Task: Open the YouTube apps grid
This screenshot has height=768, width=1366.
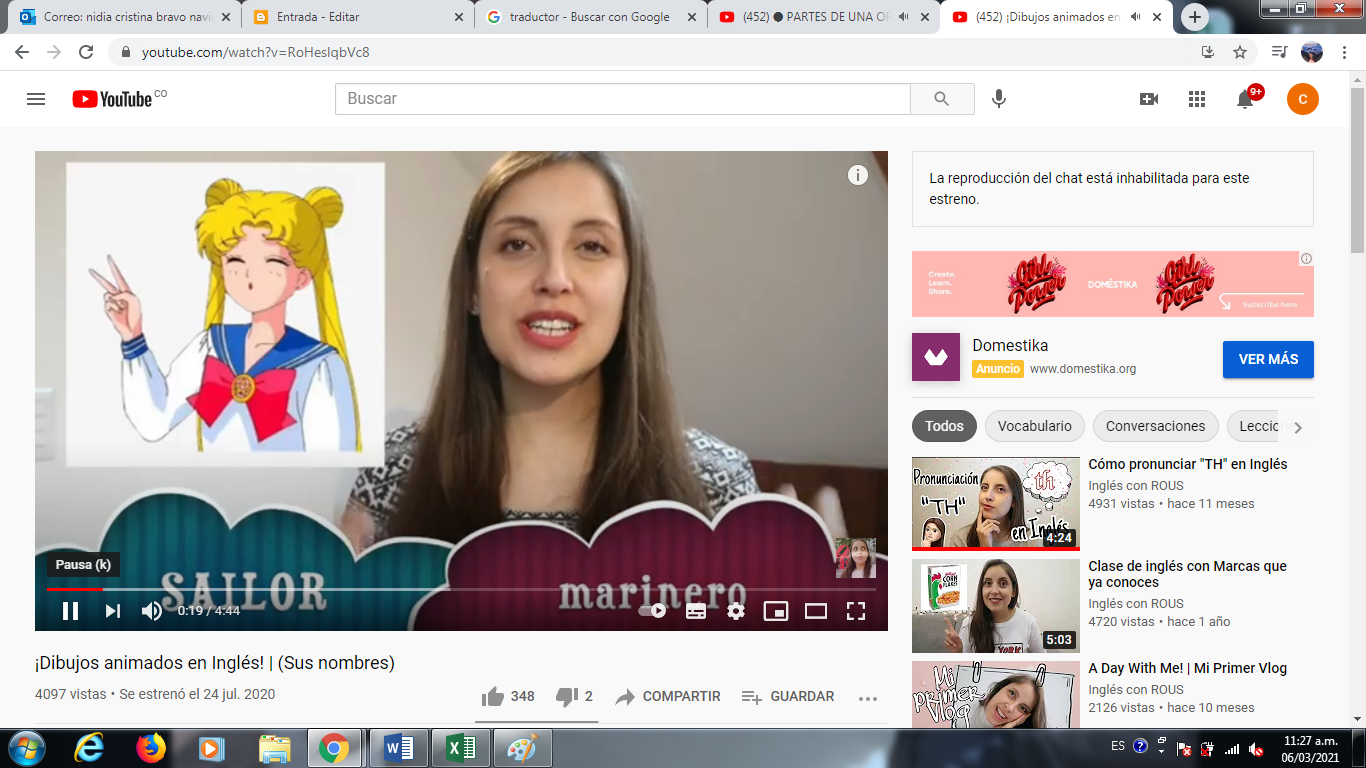Action: [1197, 99]
